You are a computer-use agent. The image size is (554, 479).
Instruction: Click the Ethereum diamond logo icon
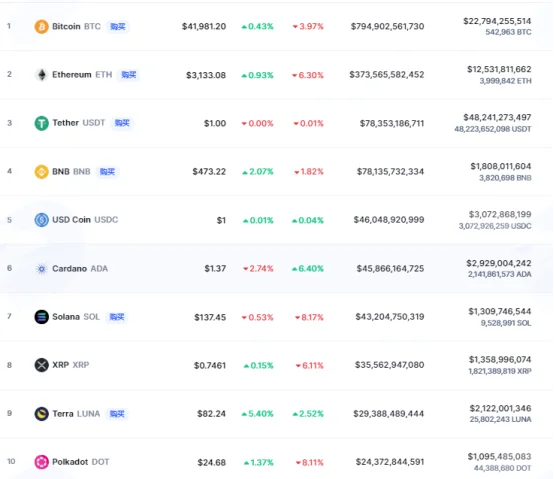(x=41, y=75)
